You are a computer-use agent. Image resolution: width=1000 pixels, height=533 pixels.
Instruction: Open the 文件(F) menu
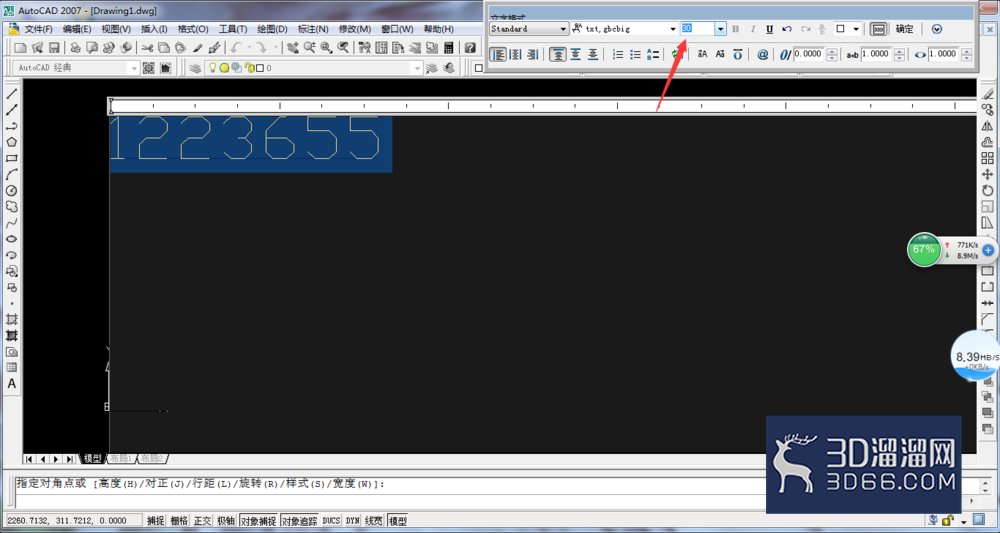[38, 29]
